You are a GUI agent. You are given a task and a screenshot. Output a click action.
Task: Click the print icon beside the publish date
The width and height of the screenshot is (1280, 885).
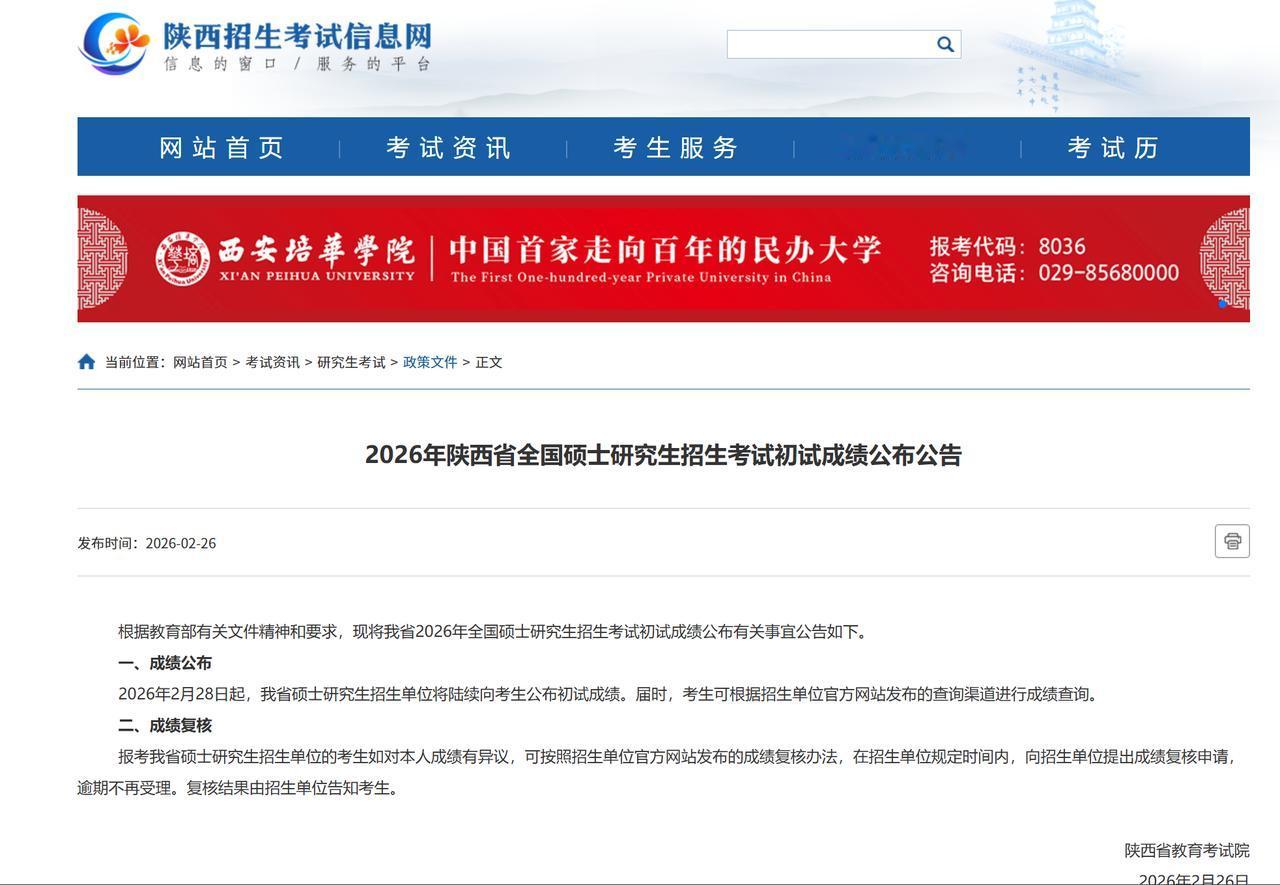point(1231,540)
